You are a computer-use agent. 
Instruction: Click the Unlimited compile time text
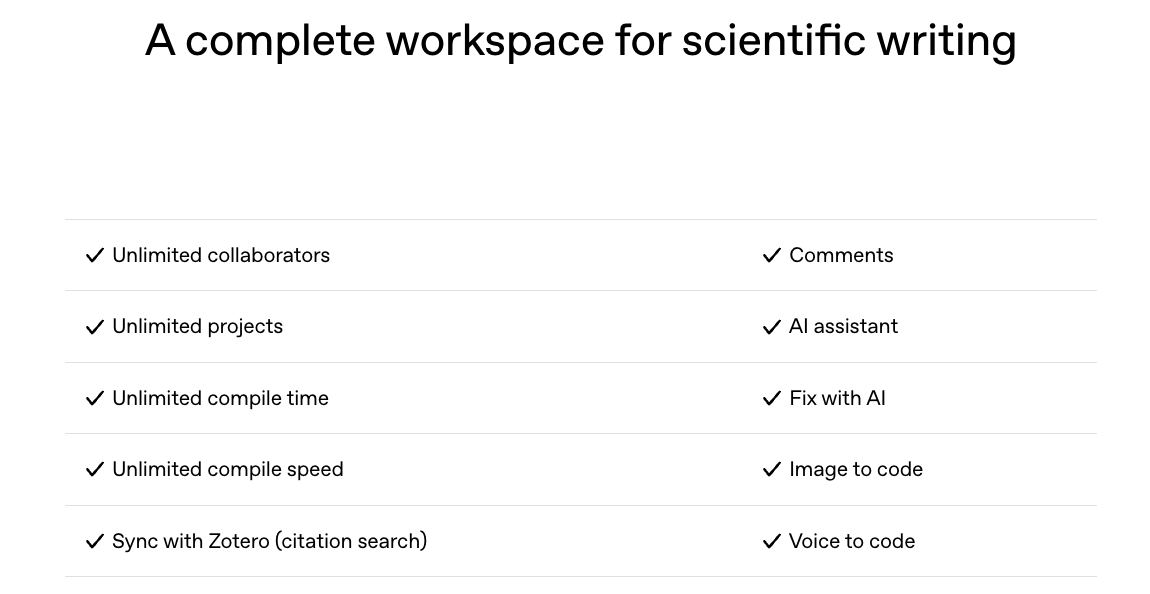pyautogui.click(x=220, y=398)
